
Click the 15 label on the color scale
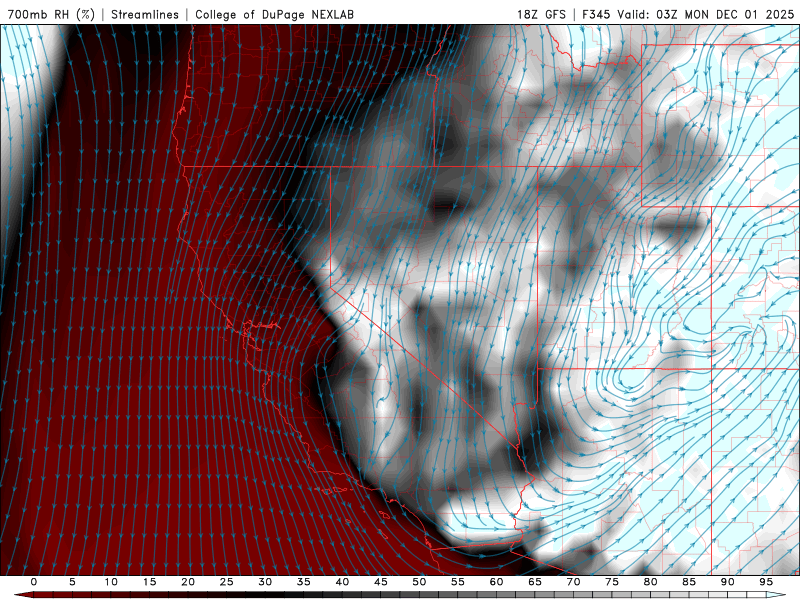(149, 582)
